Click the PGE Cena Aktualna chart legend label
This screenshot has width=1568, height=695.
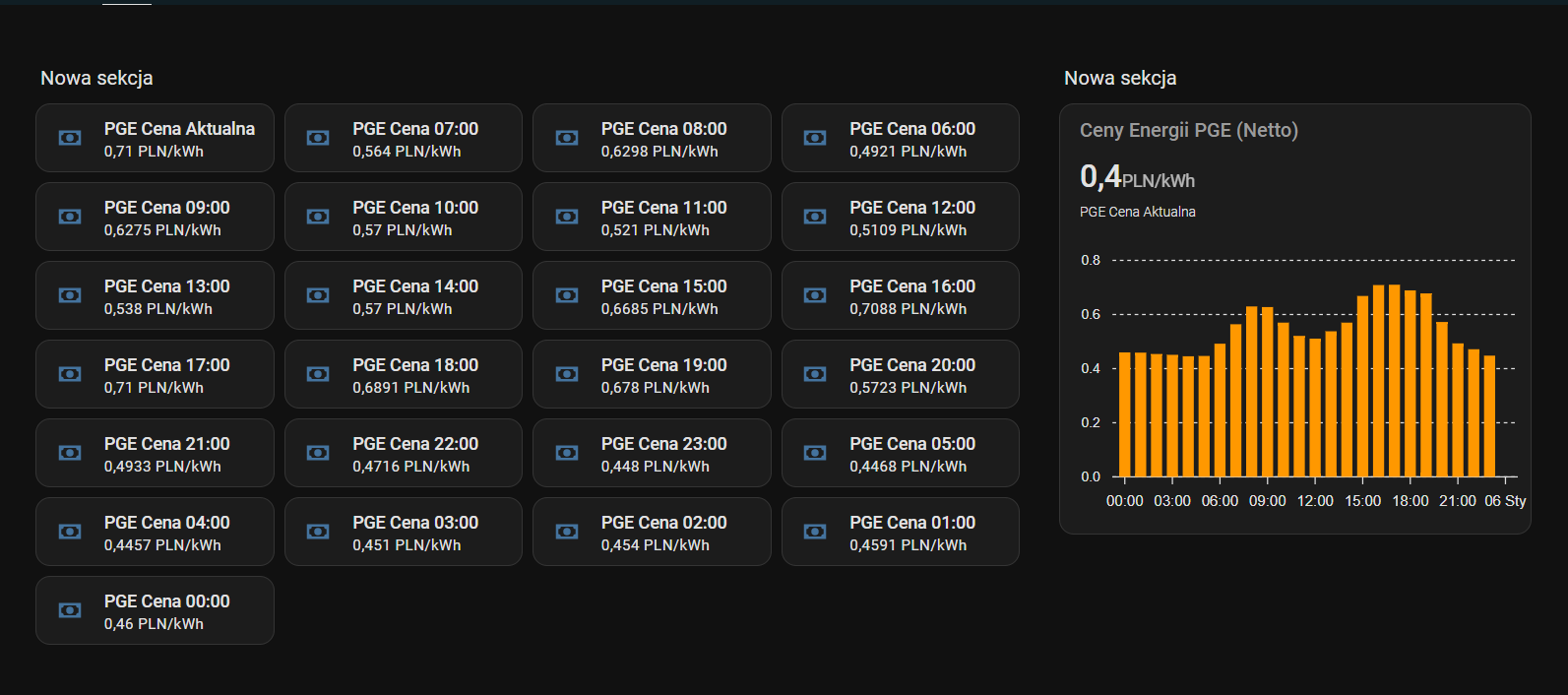(x=1138, y=212)
